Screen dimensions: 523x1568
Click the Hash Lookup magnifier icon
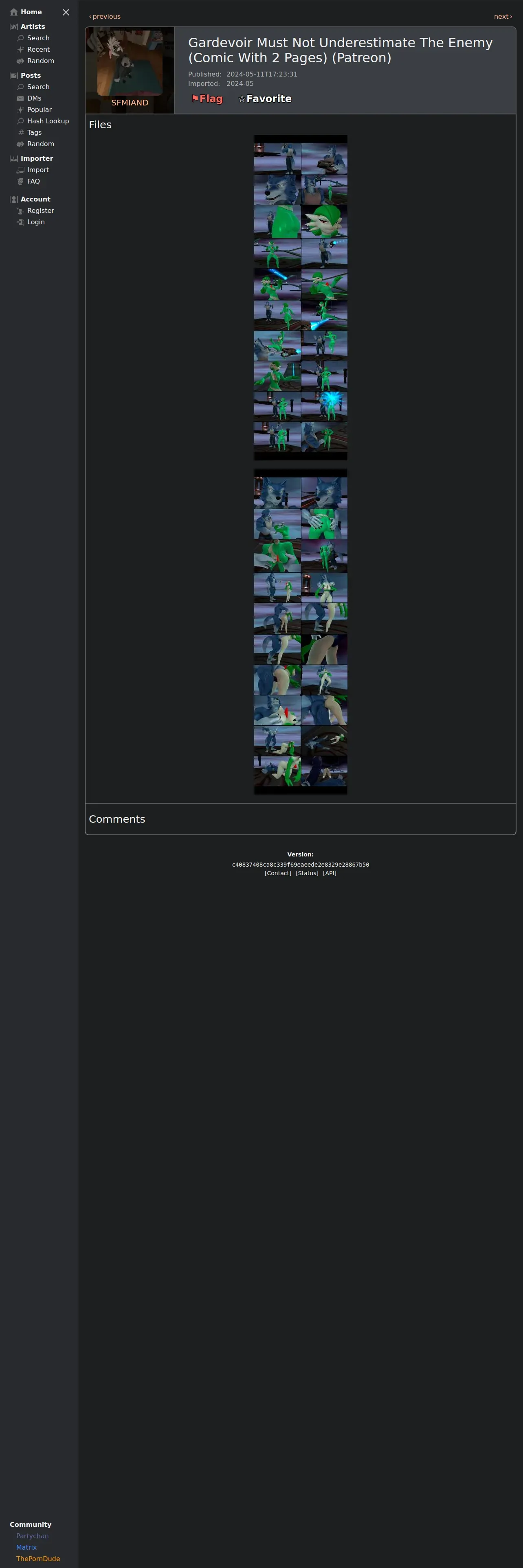(x=21, y=121)
